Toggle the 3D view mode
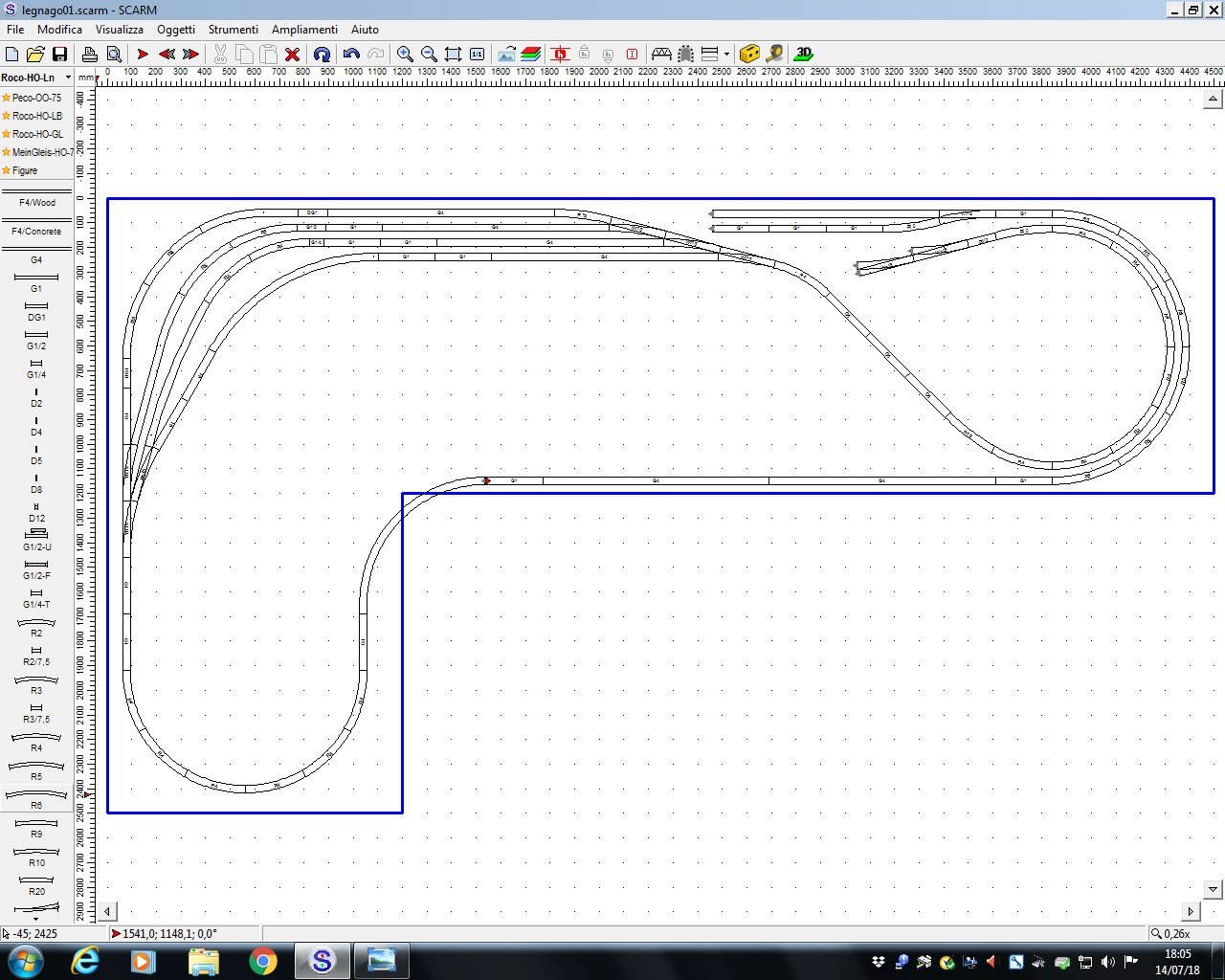This screenshot has height=980, width=1225. pos(803,55)
